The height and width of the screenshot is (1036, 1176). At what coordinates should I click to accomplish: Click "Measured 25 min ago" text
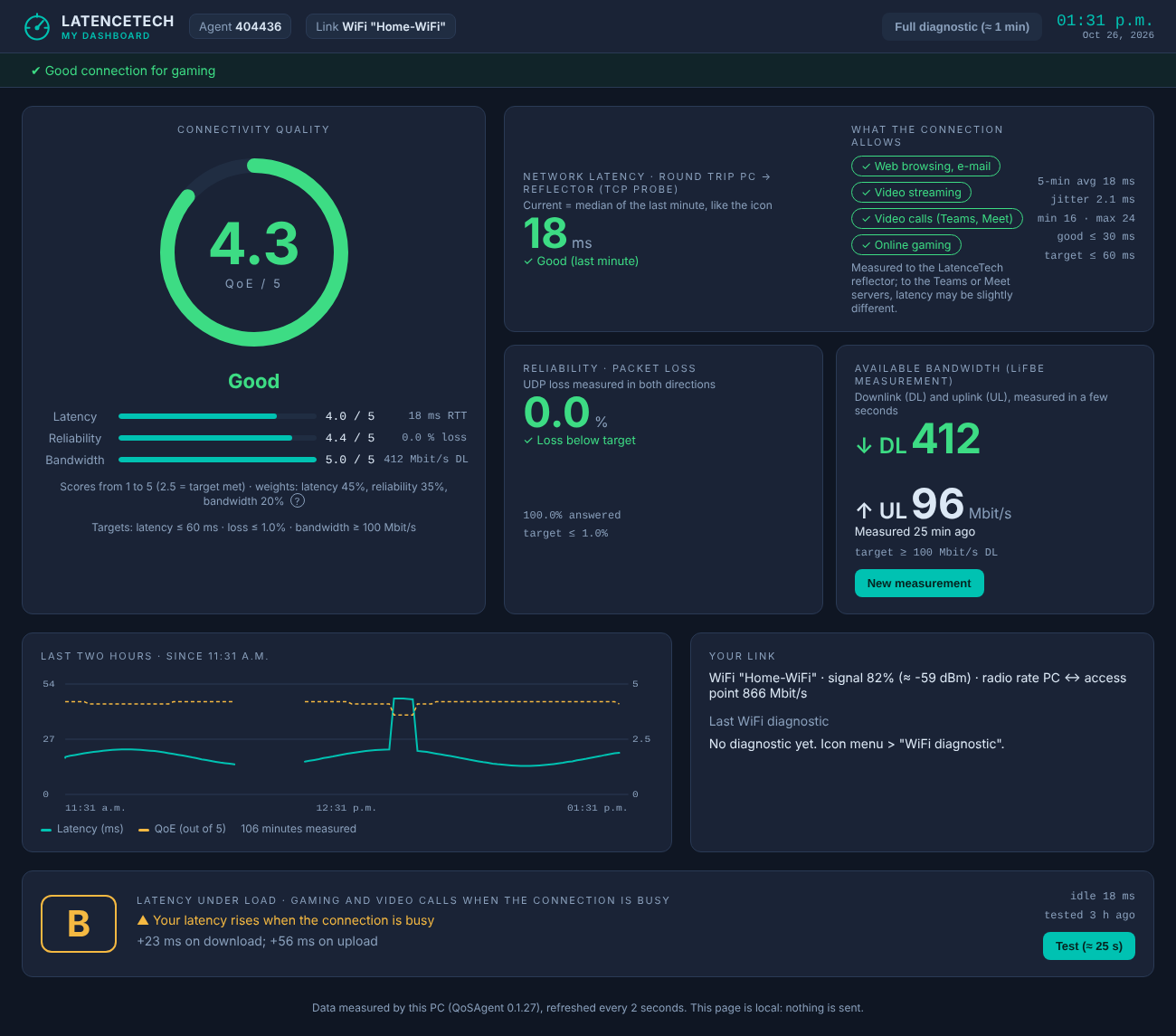[x=915, y=532]
